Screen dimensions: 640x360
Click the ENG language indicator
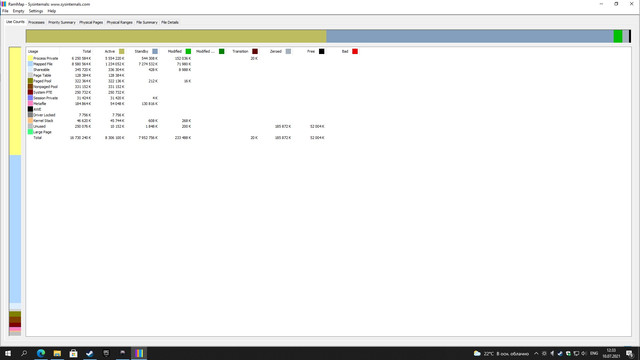pyautogui.click(x=594, y=353)
